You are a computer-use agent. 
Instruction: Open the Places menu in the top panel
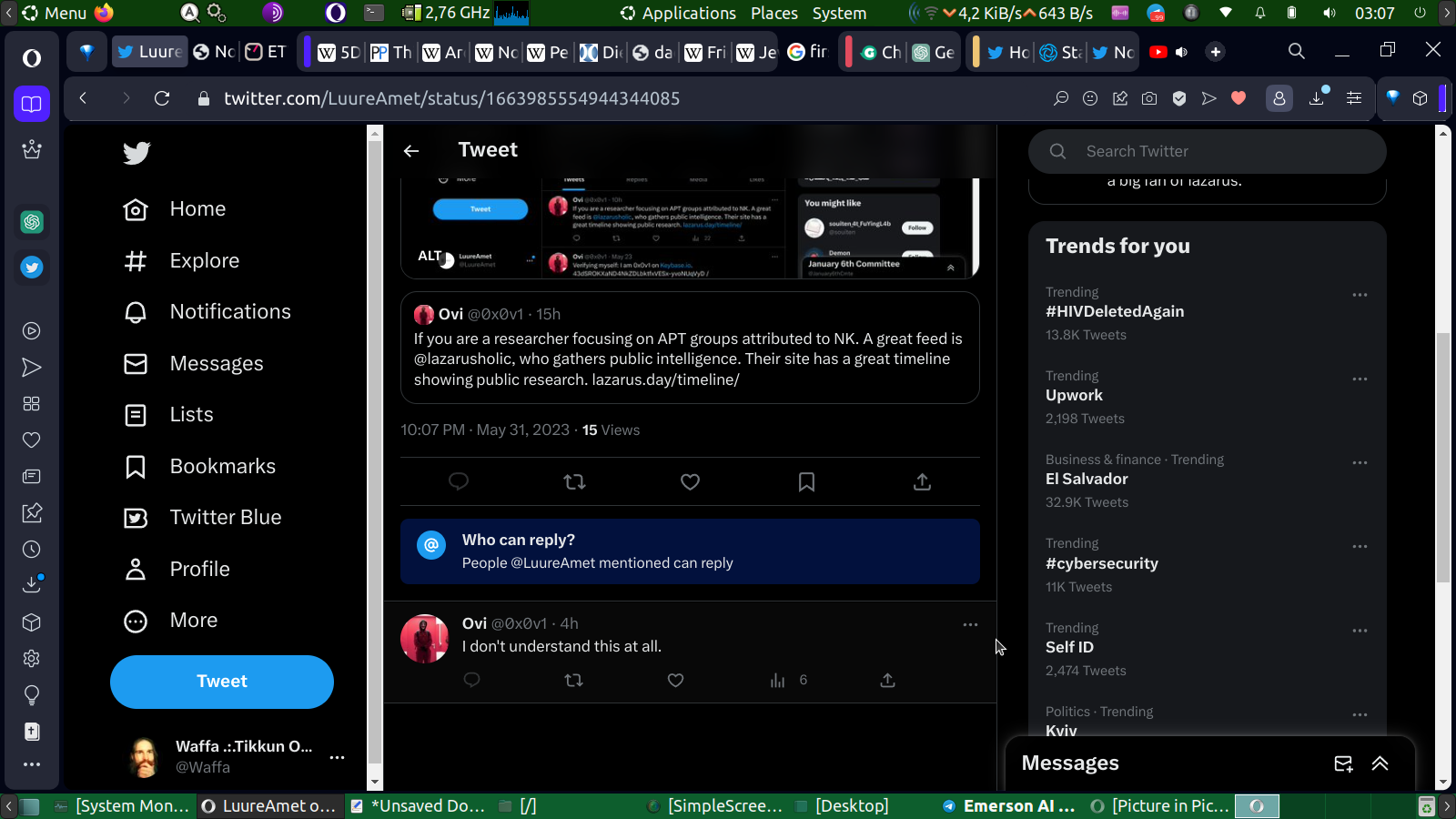(x=774, y=13)
